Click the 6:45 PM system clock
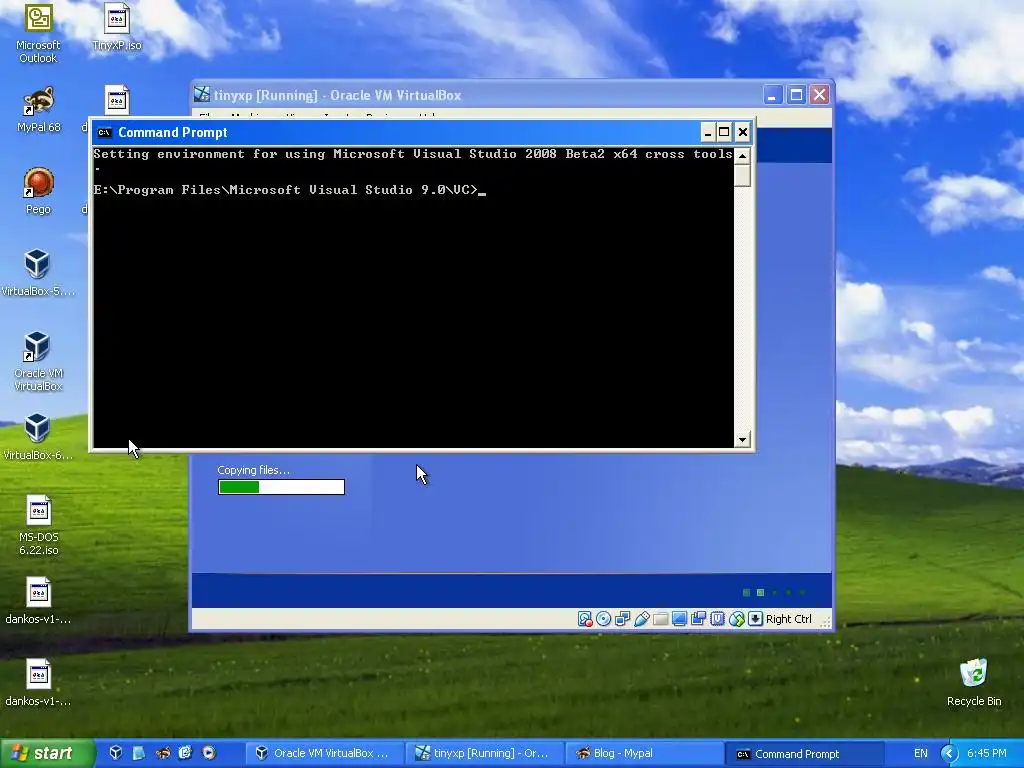Viewport: 1024px width, 768px height. (x=986, y=753)
